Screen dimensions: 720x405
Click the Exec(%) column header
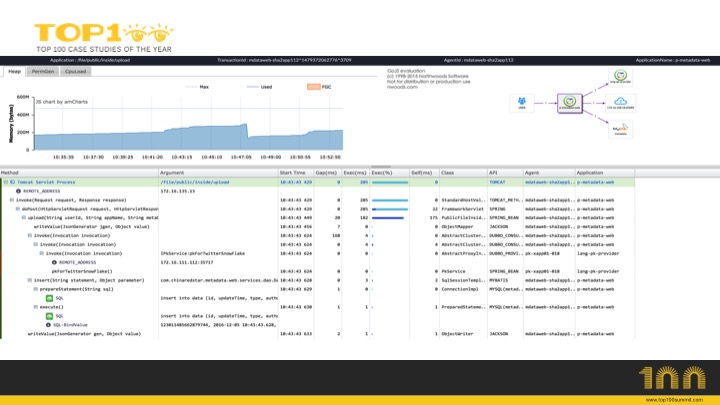pos(389,173)
